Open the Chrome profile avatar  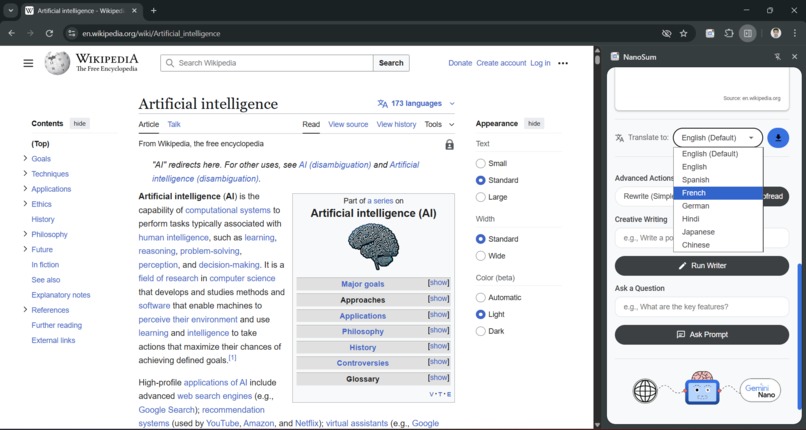tap(776, 33)
